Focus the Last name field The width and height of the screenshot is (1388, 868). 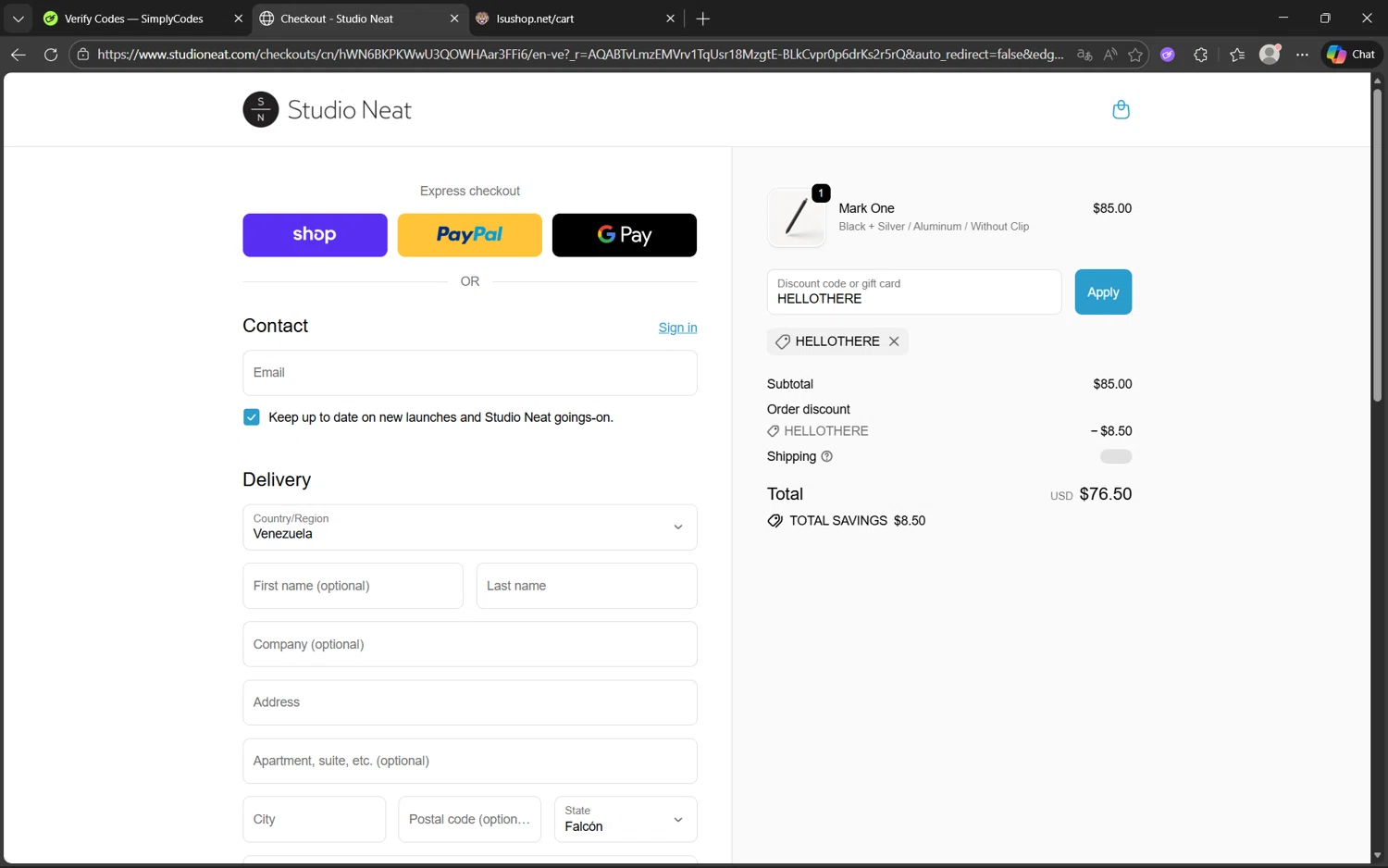coord(587,586)
